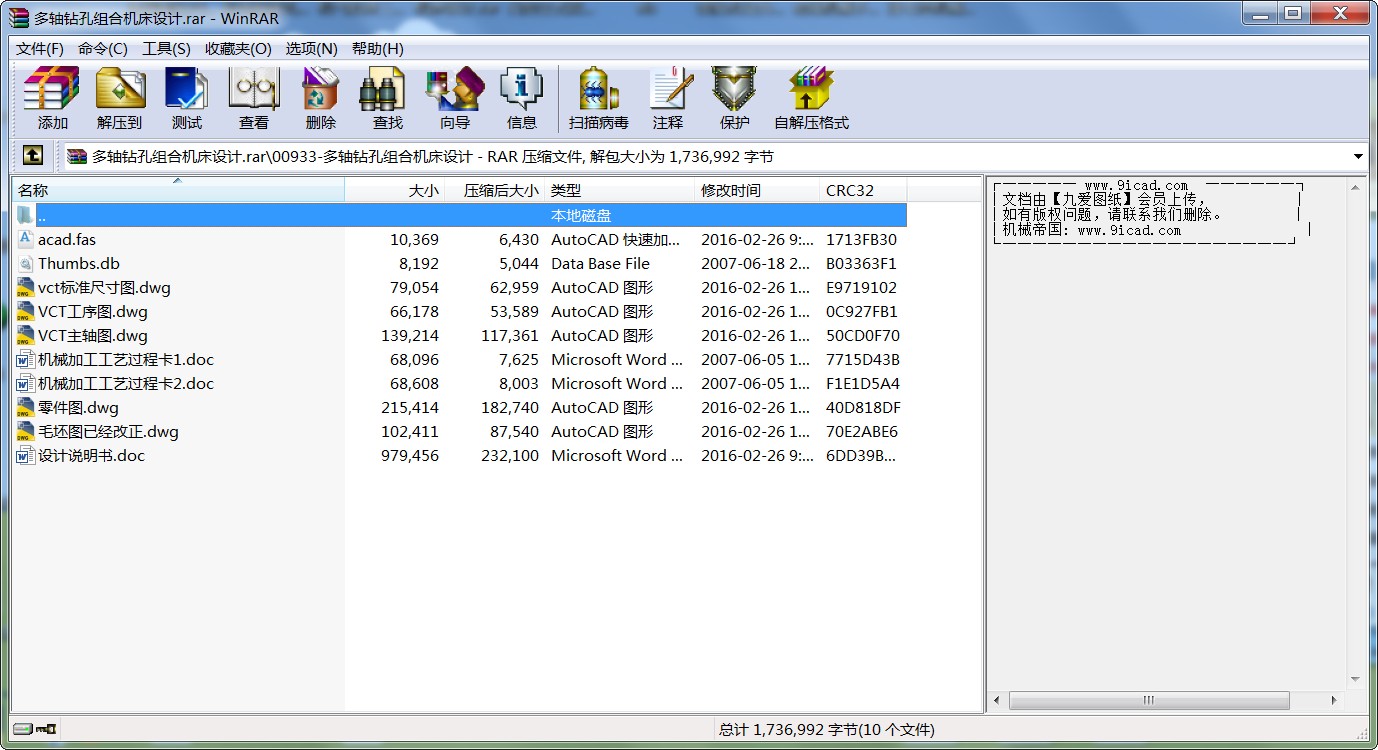Viewport: 1378px width, 750px height.
Task: Select file name VCT主轴图.dwg
Action: tap(92, 335)
